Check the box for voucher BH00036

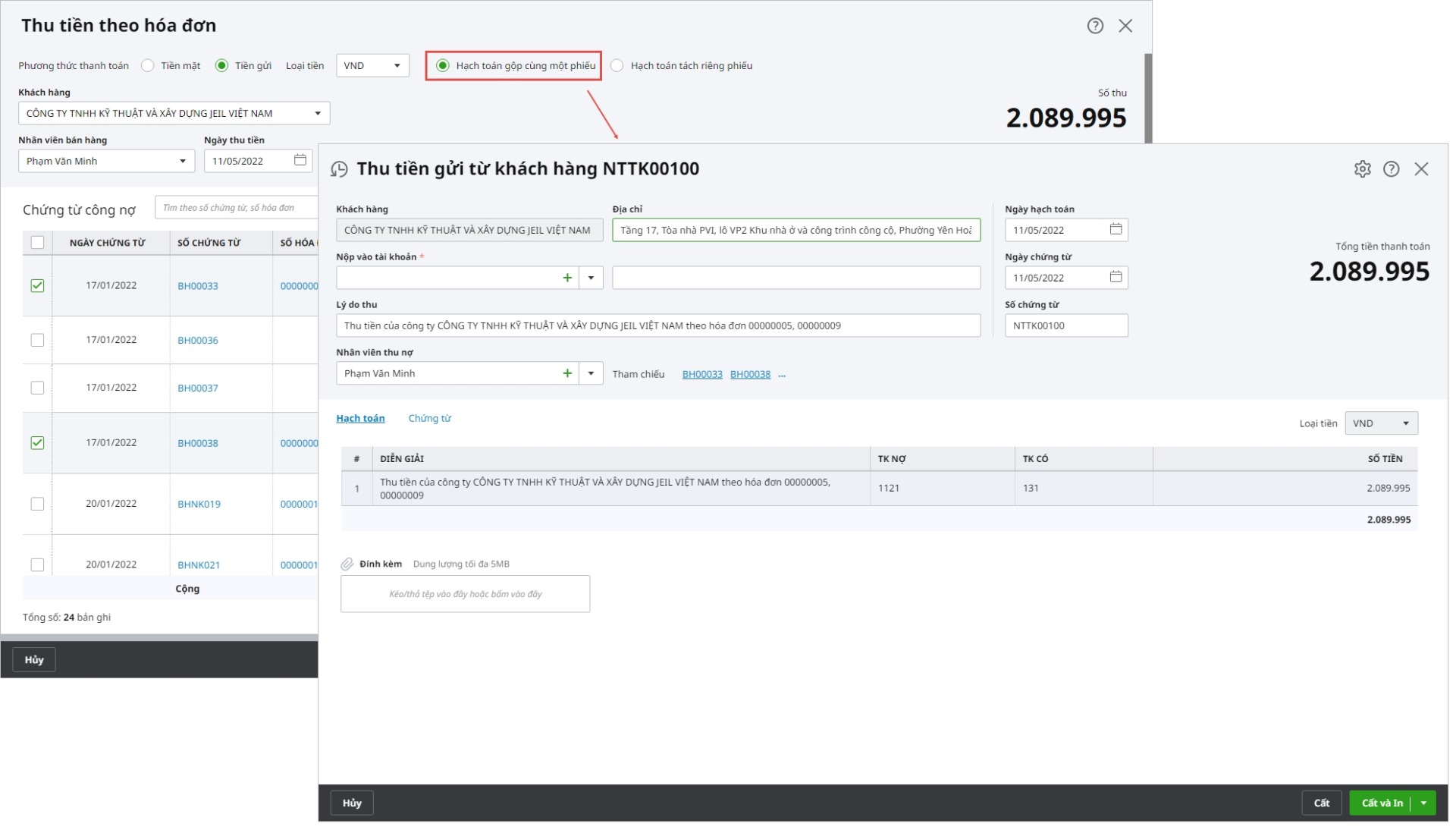click(37, 340)
